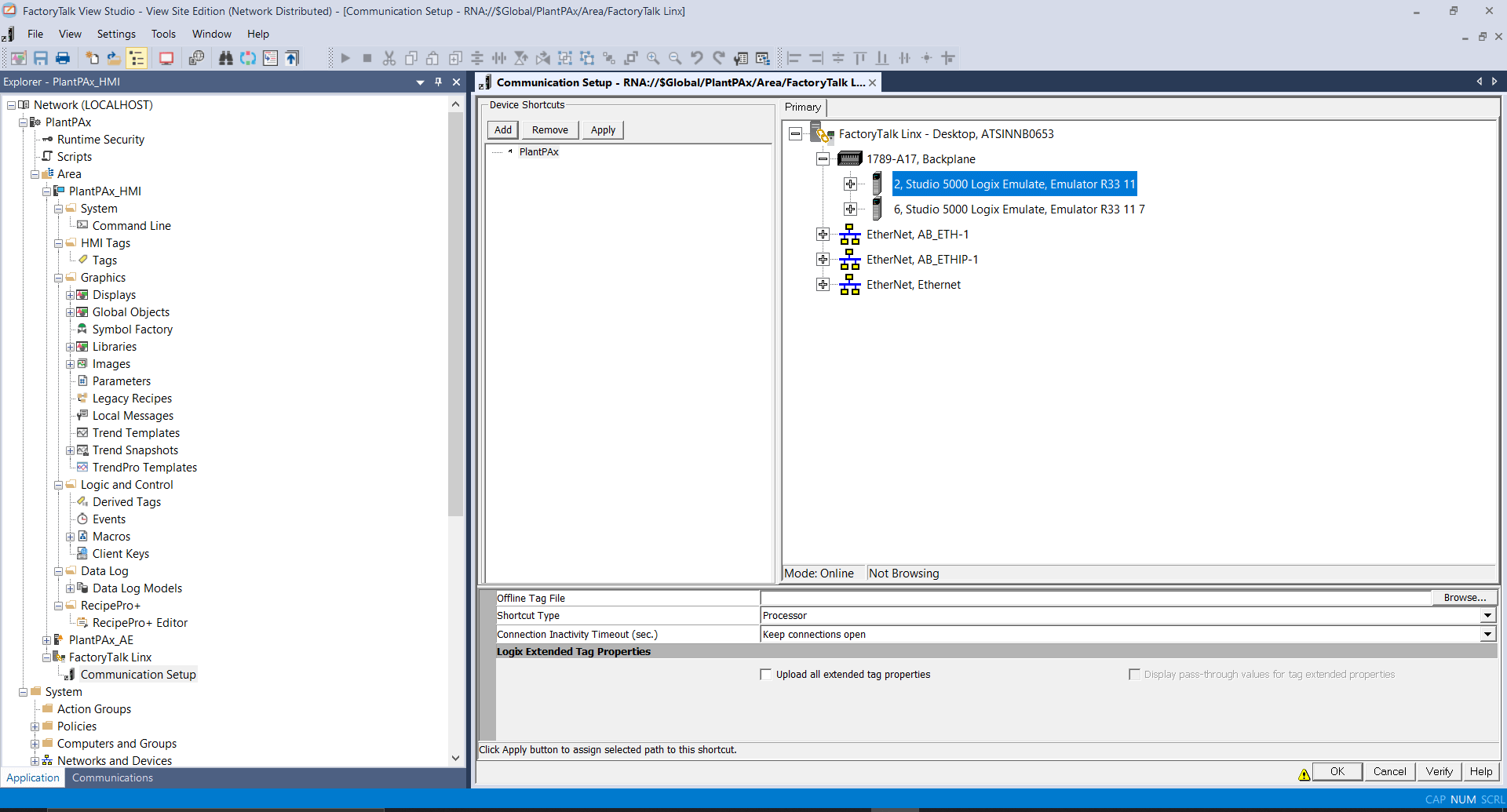This screenshot has height=812, width=1507.
Task: Switch to the Communications tab
Action: 112,777
